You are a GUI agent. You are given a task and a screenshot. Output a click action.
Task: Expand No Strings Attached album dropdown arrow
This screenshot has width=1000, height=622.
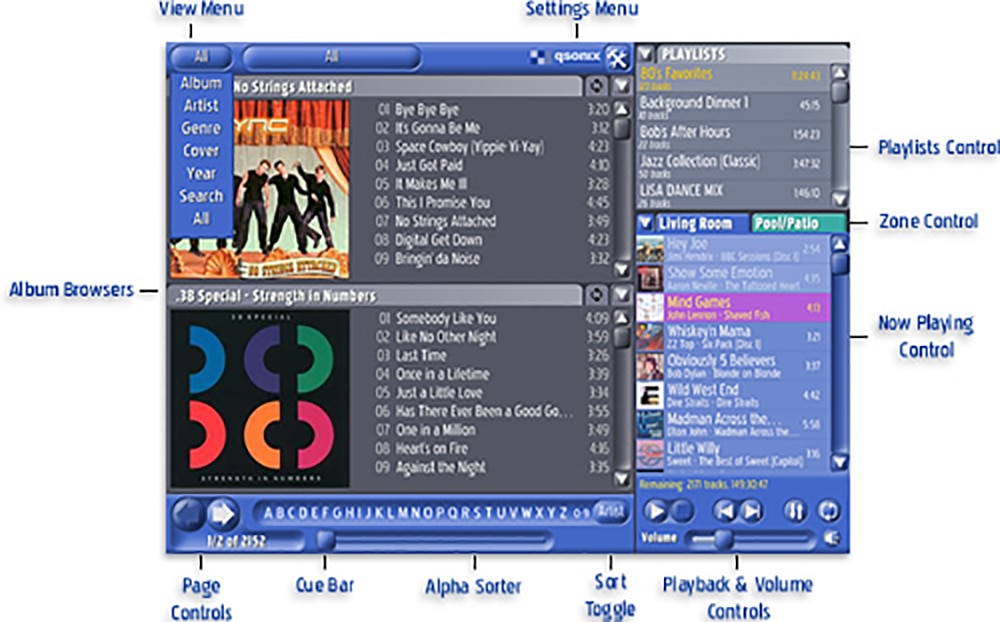coord(621,85)
